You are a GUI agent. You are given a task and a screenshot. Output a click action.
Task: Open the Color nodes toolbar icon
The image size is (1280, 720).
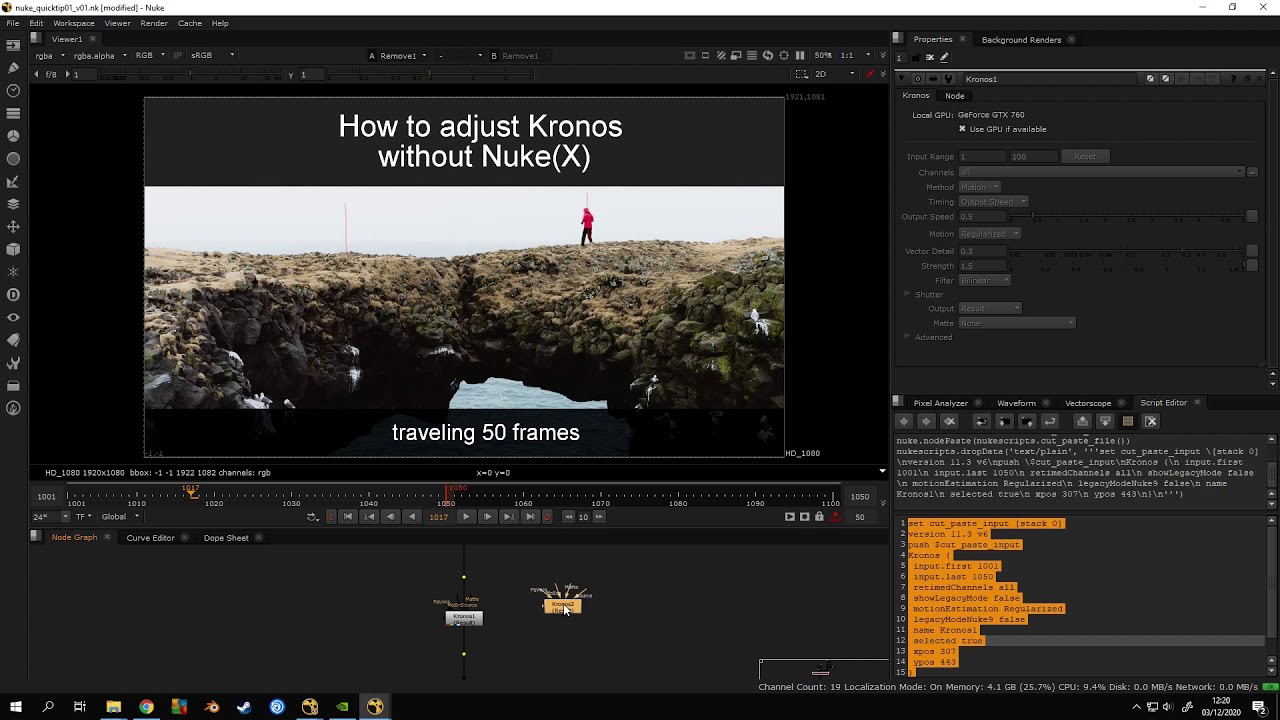(x=13, y=136)
